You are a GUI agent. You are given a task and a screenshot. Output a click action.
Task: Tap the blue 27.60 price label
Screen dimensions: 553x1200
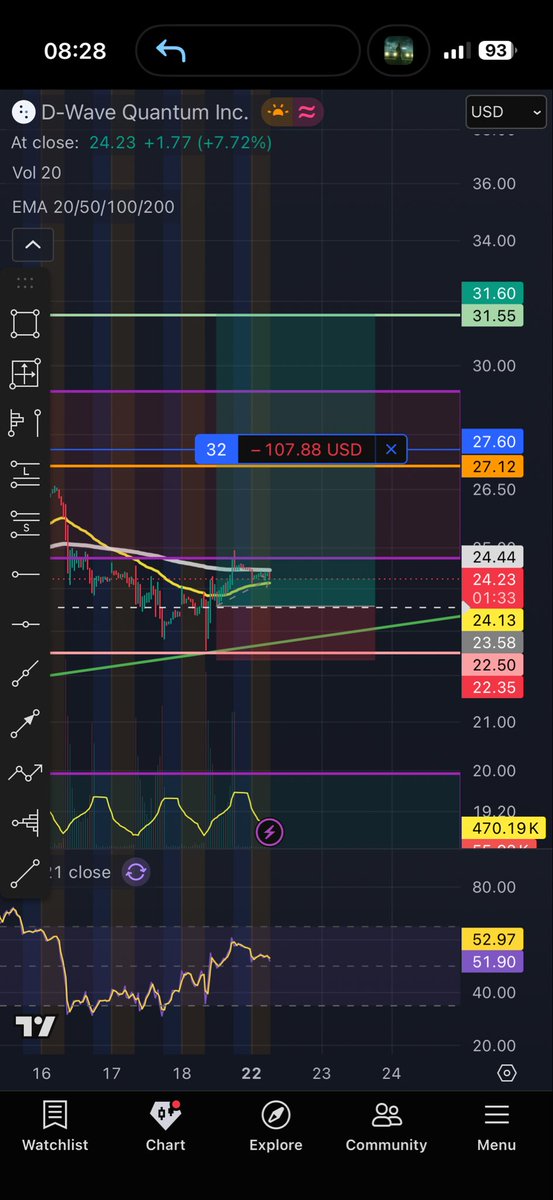494,442
